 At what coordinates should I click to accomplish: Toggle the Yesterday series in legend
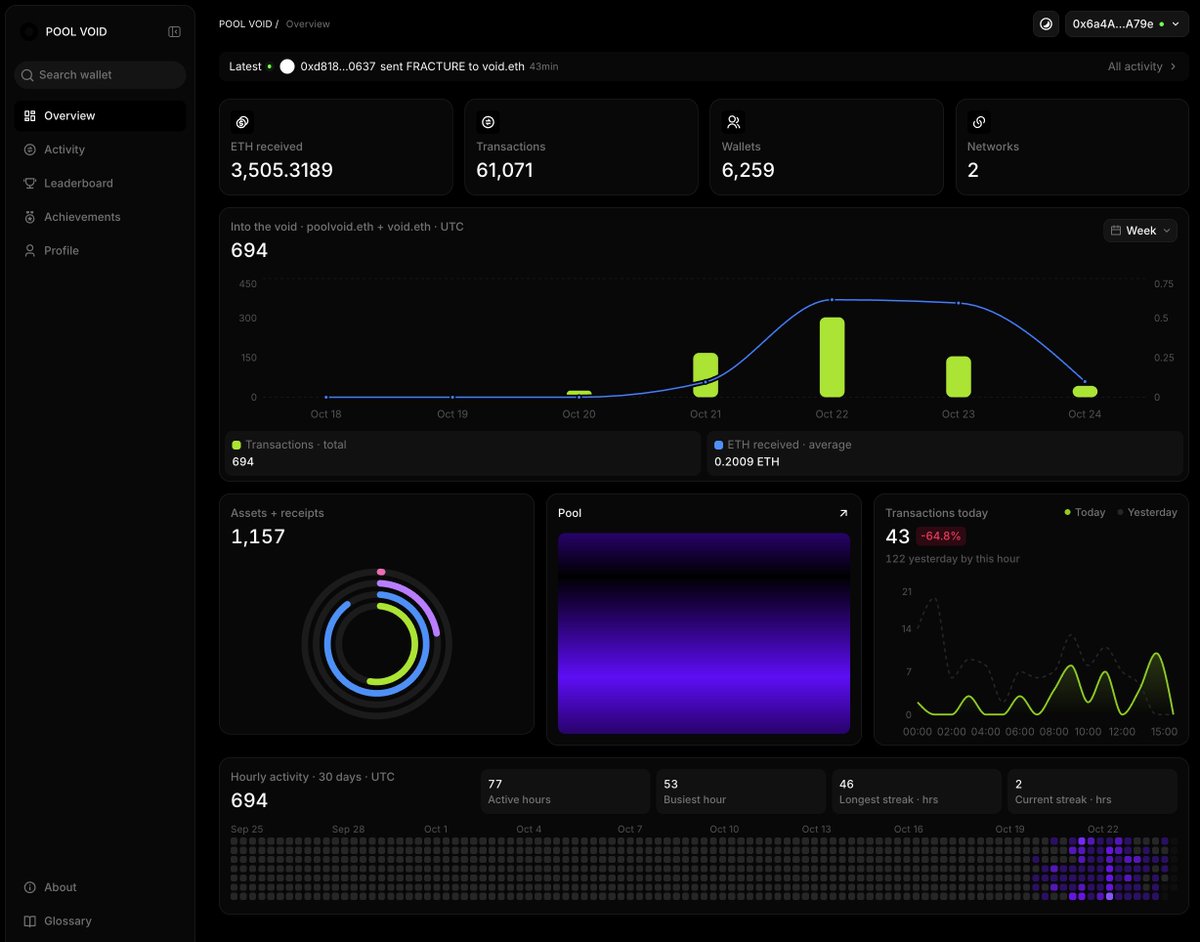(1147, 512)
